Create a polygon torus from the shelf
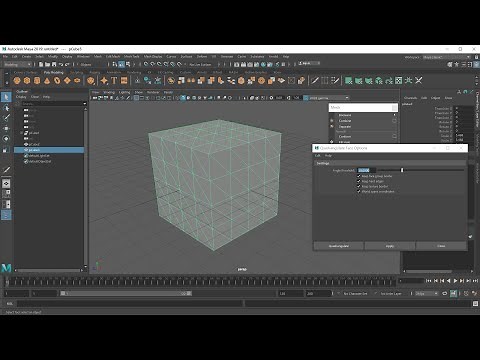The height and width of the screenshot is (360, 480). pos(57,80)
